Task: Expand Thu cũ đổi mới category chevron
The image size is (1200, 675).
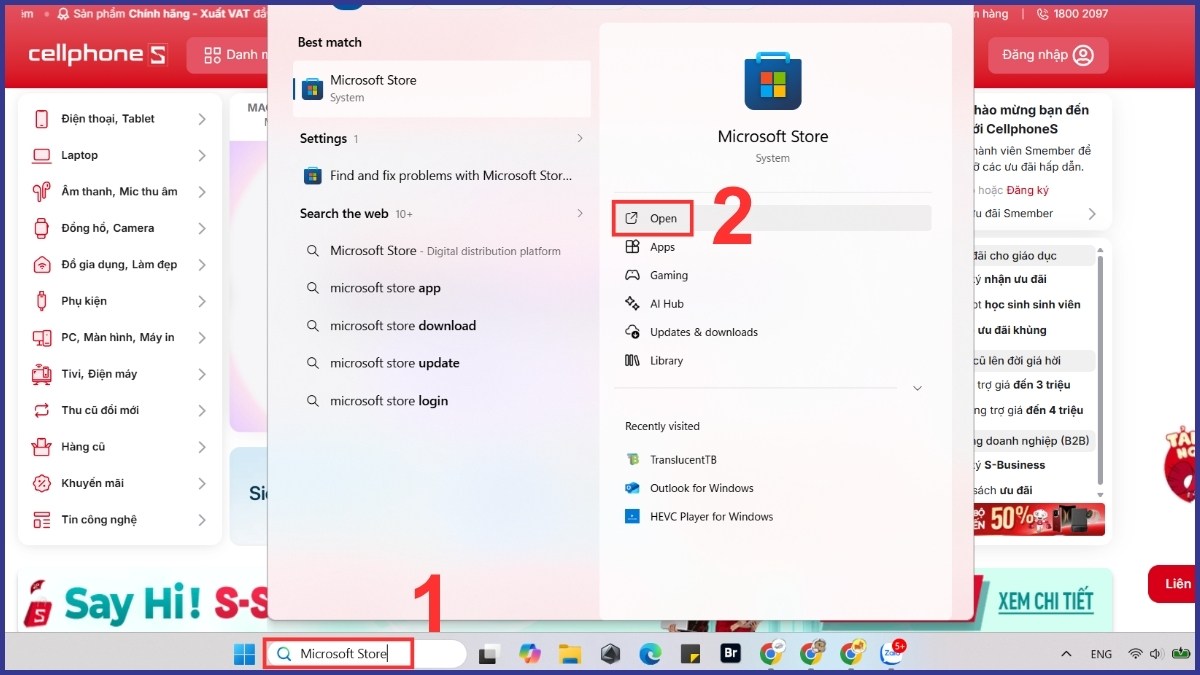Action: point(201,411)
